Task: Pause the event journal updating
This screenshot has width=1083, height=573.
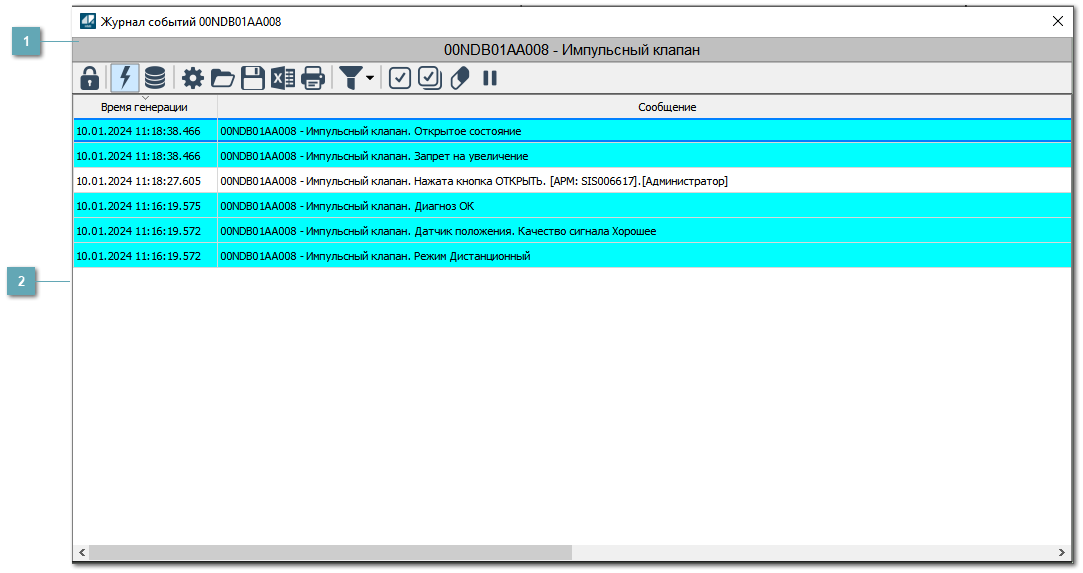Action: pos(490,78)
